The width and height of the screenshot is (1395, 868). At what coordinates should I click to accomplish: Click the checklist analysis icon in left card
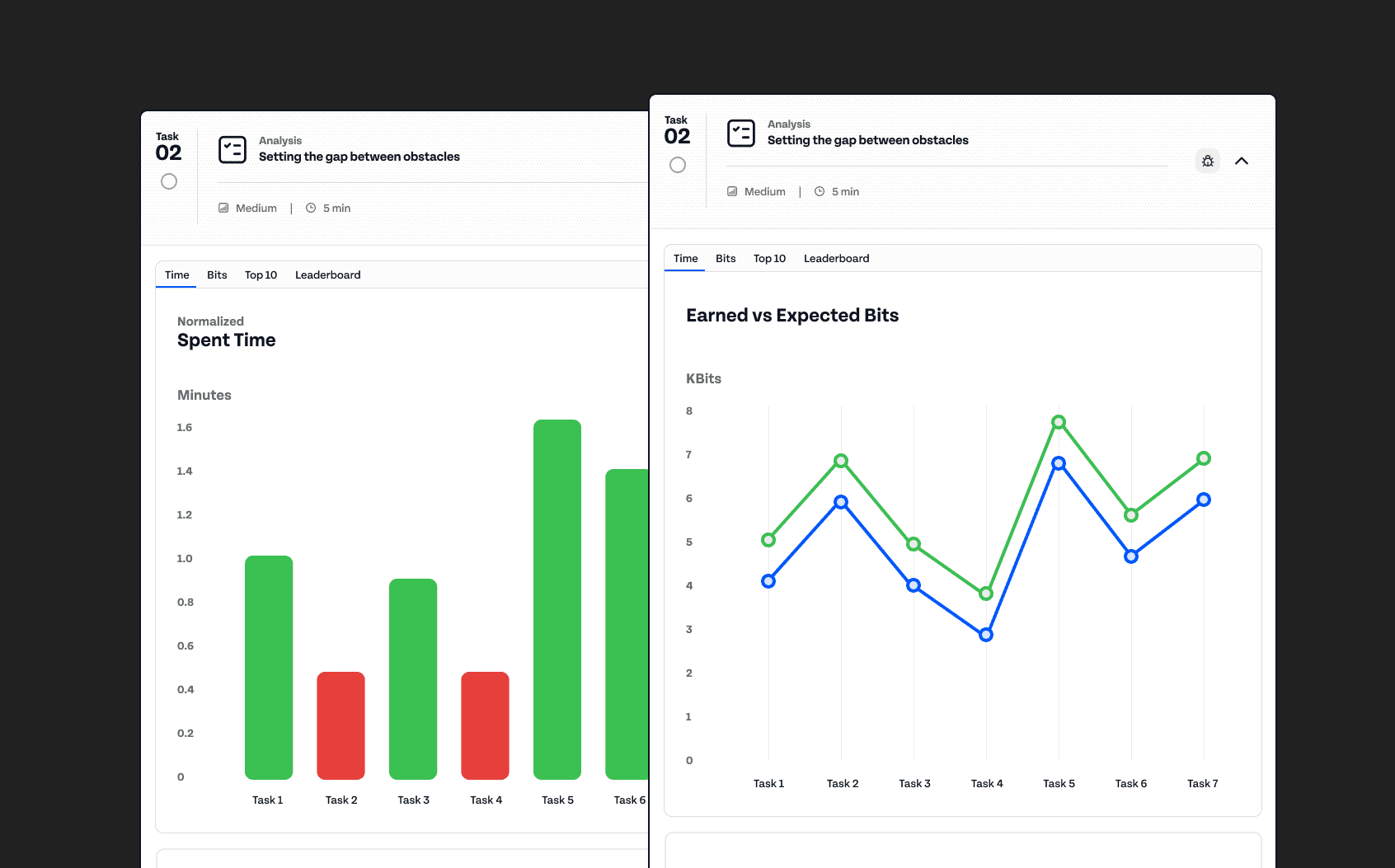coord(233,149)
